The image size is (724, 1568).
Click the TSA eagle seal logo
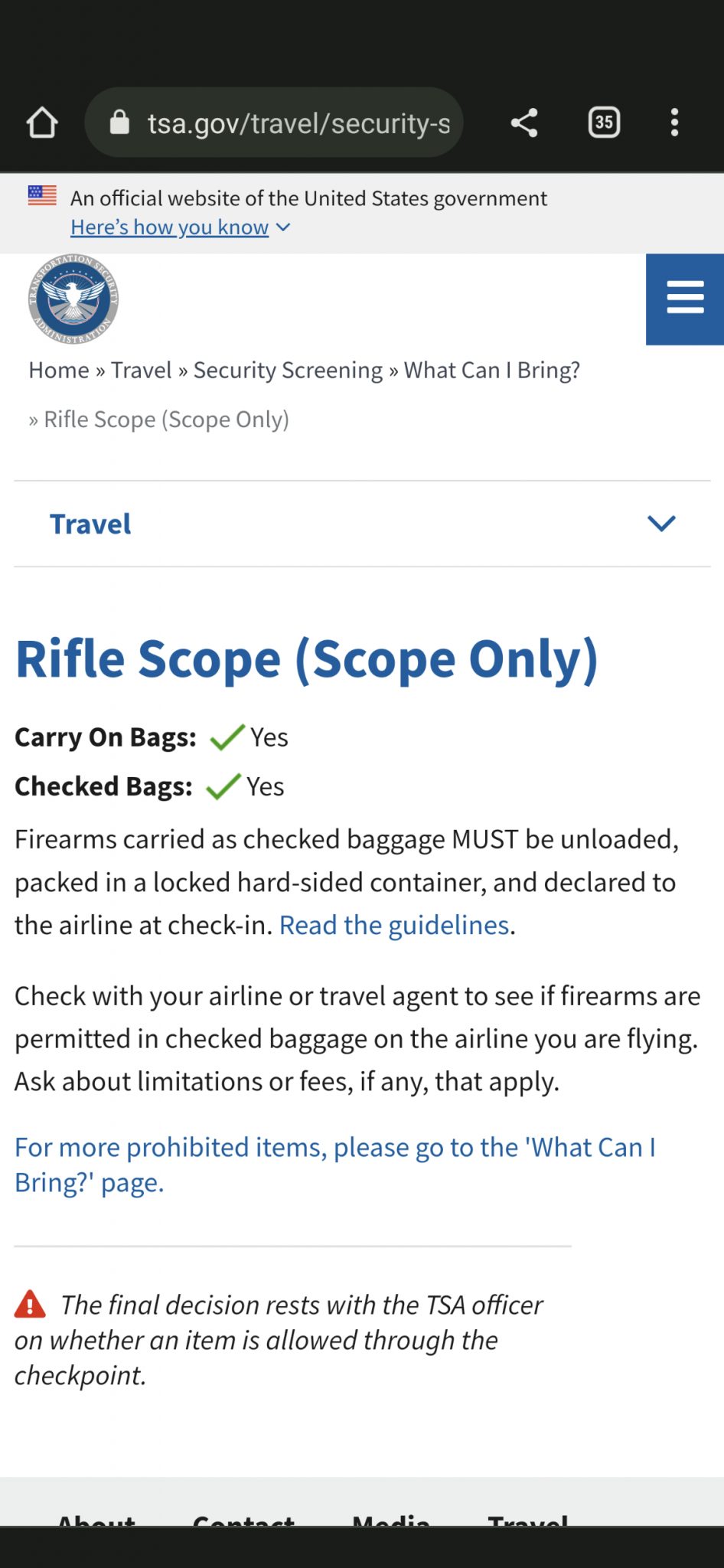tap(73, 299)
